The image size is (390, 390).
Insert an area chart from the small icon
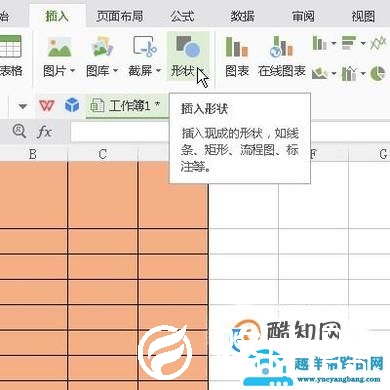(x=319, y=73)
